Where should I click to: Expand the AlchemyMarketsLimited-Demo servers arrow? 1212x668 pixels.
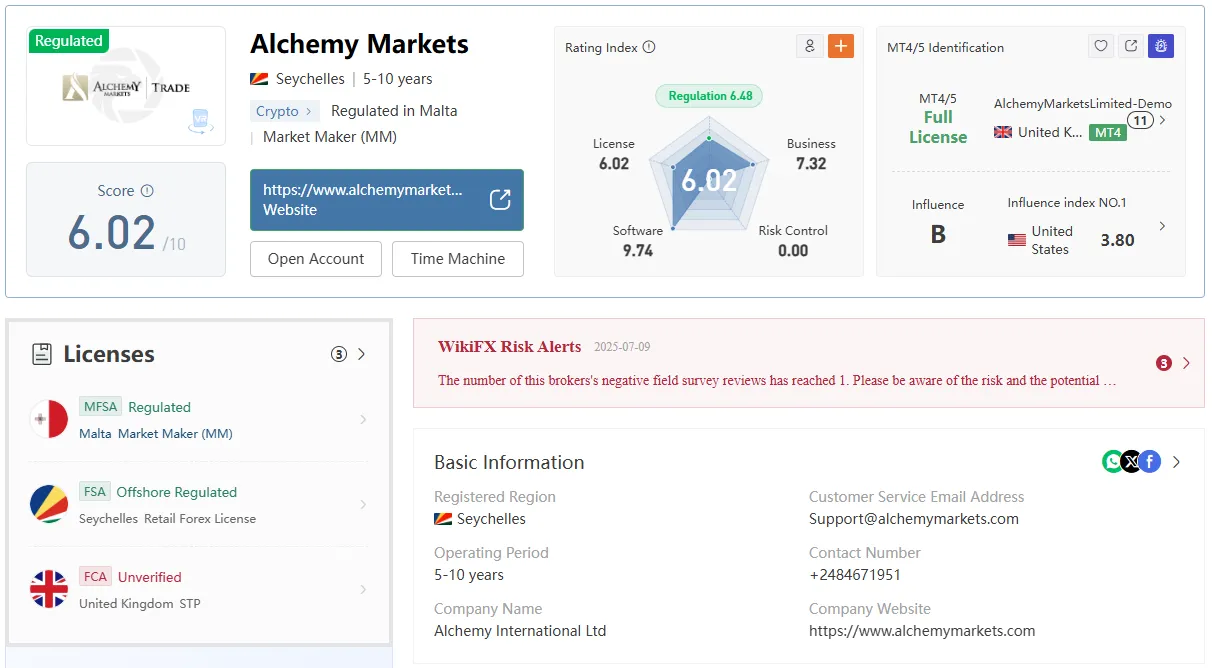click(x=1162, y=120)
